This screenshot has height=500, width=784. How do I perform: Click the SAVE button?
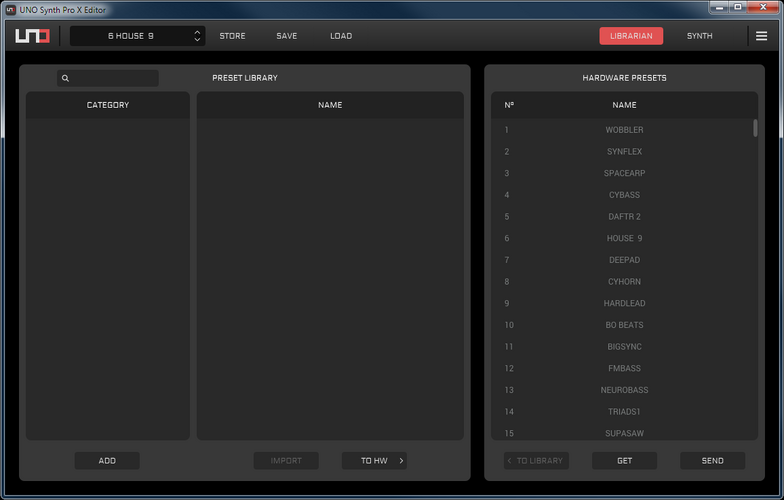point(286,36)
